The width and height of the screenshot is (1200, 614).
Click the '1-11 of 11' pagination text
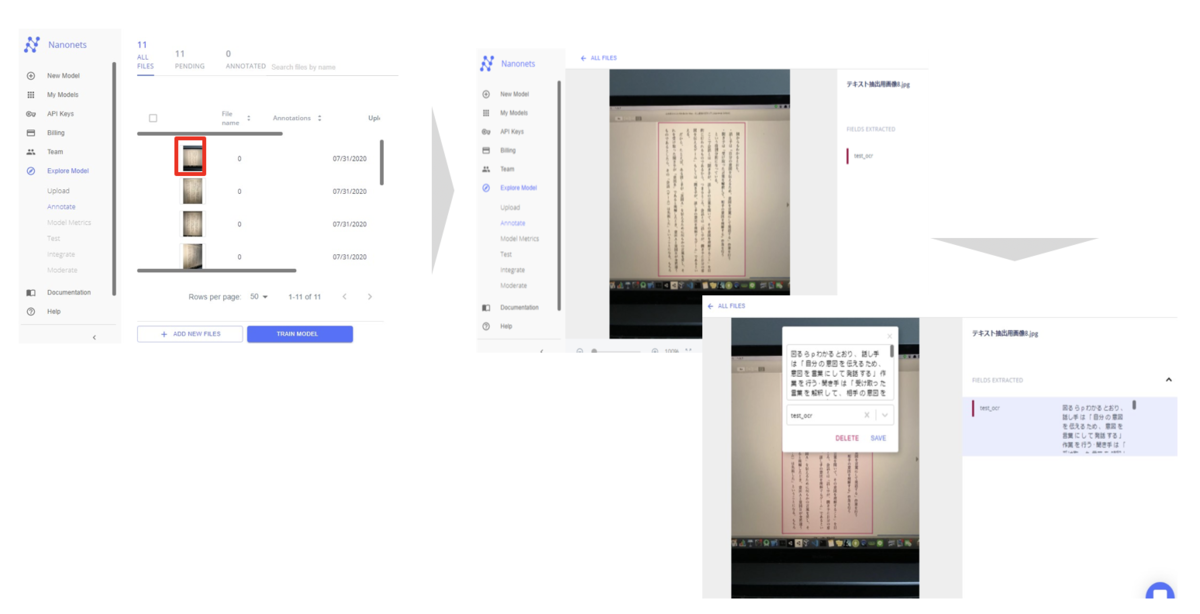tap(305, 297)
